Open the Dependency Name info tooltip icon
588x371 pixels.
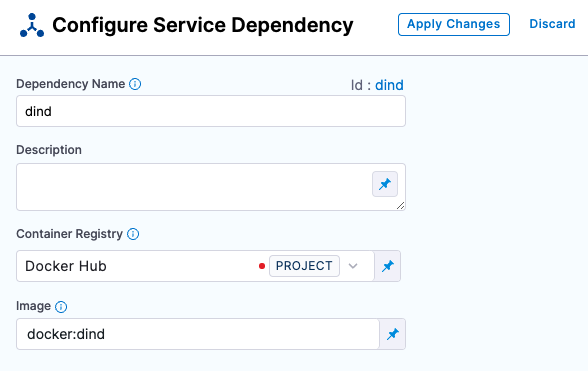135,84
